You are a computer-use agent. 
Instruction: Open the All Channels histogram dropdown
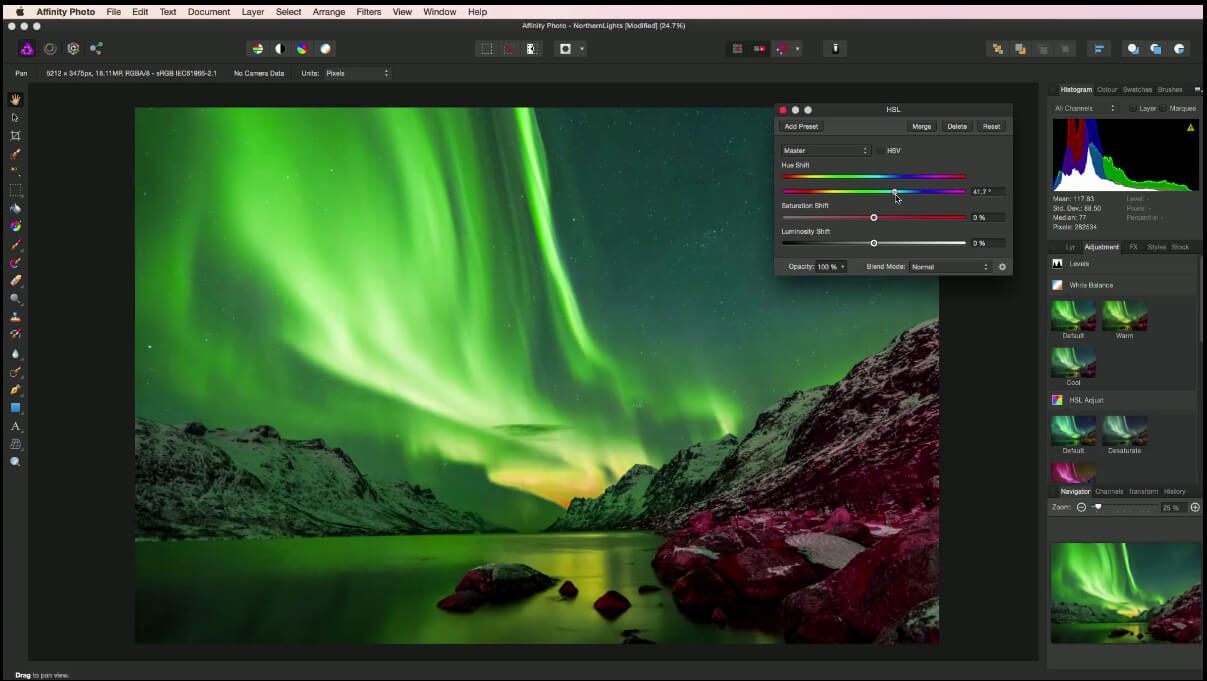1085,108
